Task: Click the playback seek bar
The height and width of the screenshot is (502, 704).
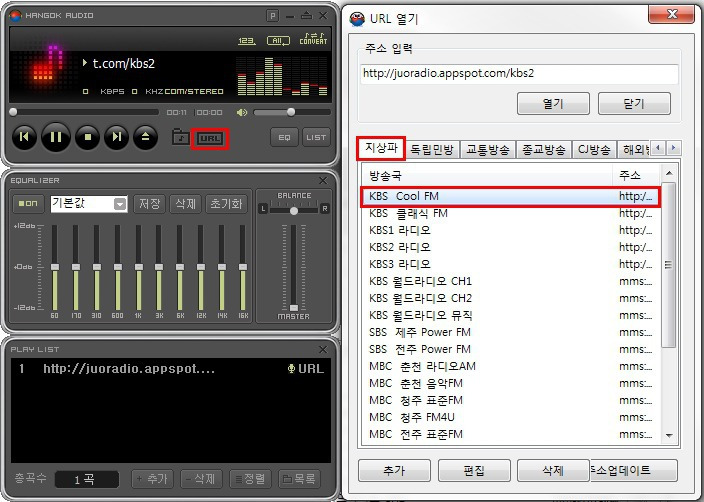Action: pyautogui.click(x=84, y=112)
